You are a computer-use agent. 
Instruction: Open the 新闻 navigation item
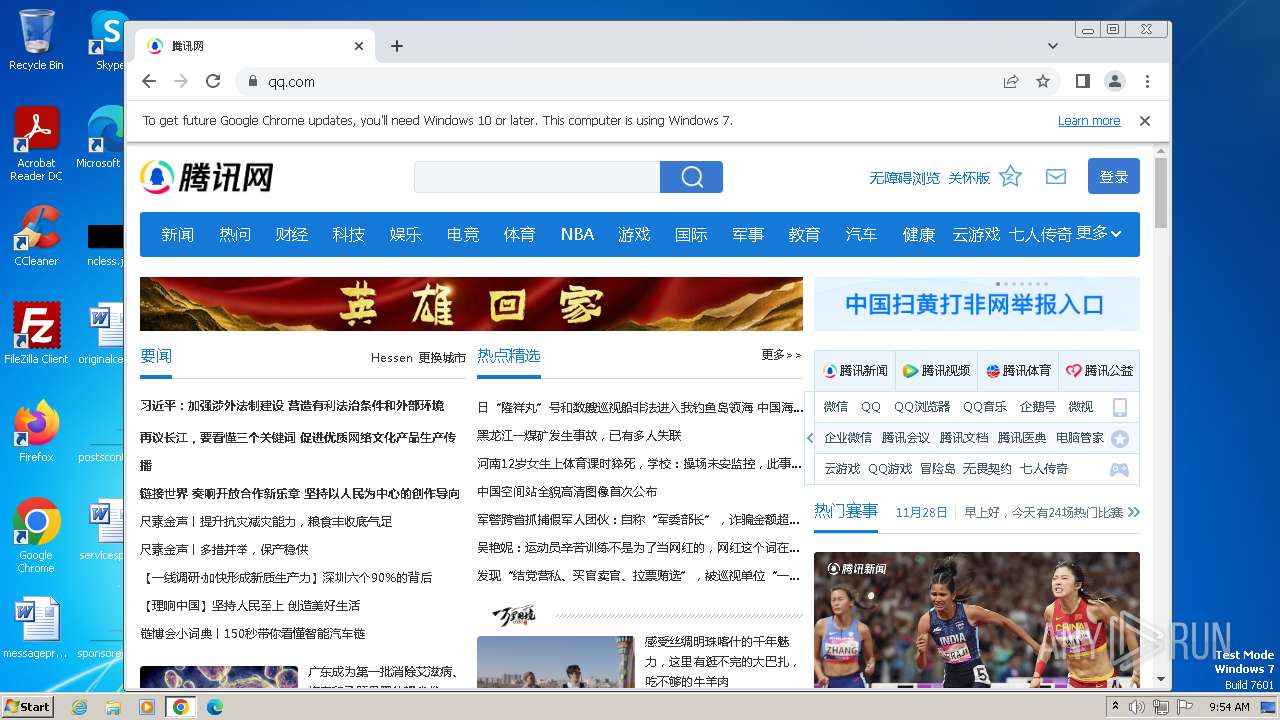178,234
